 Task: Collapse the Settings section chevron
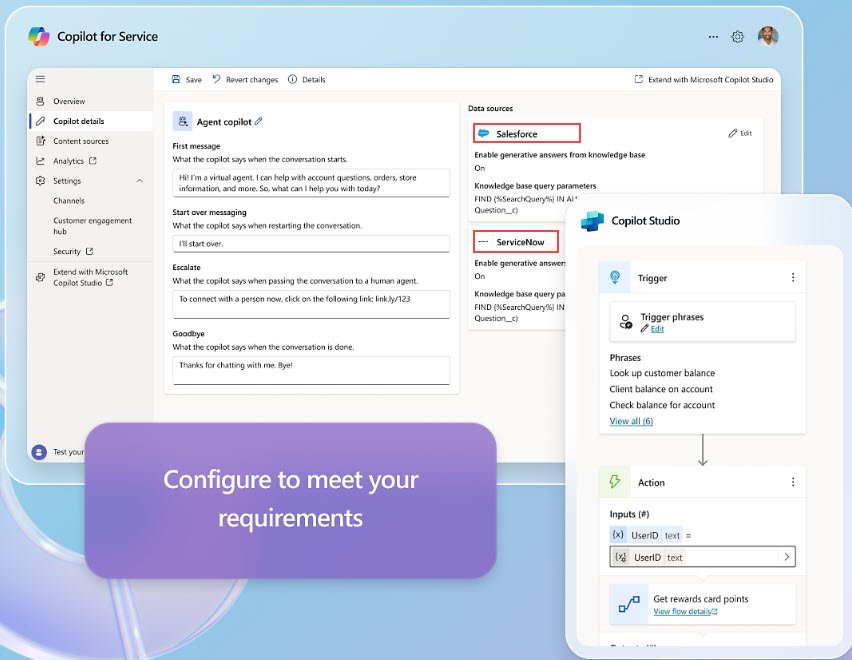[140, 181]
